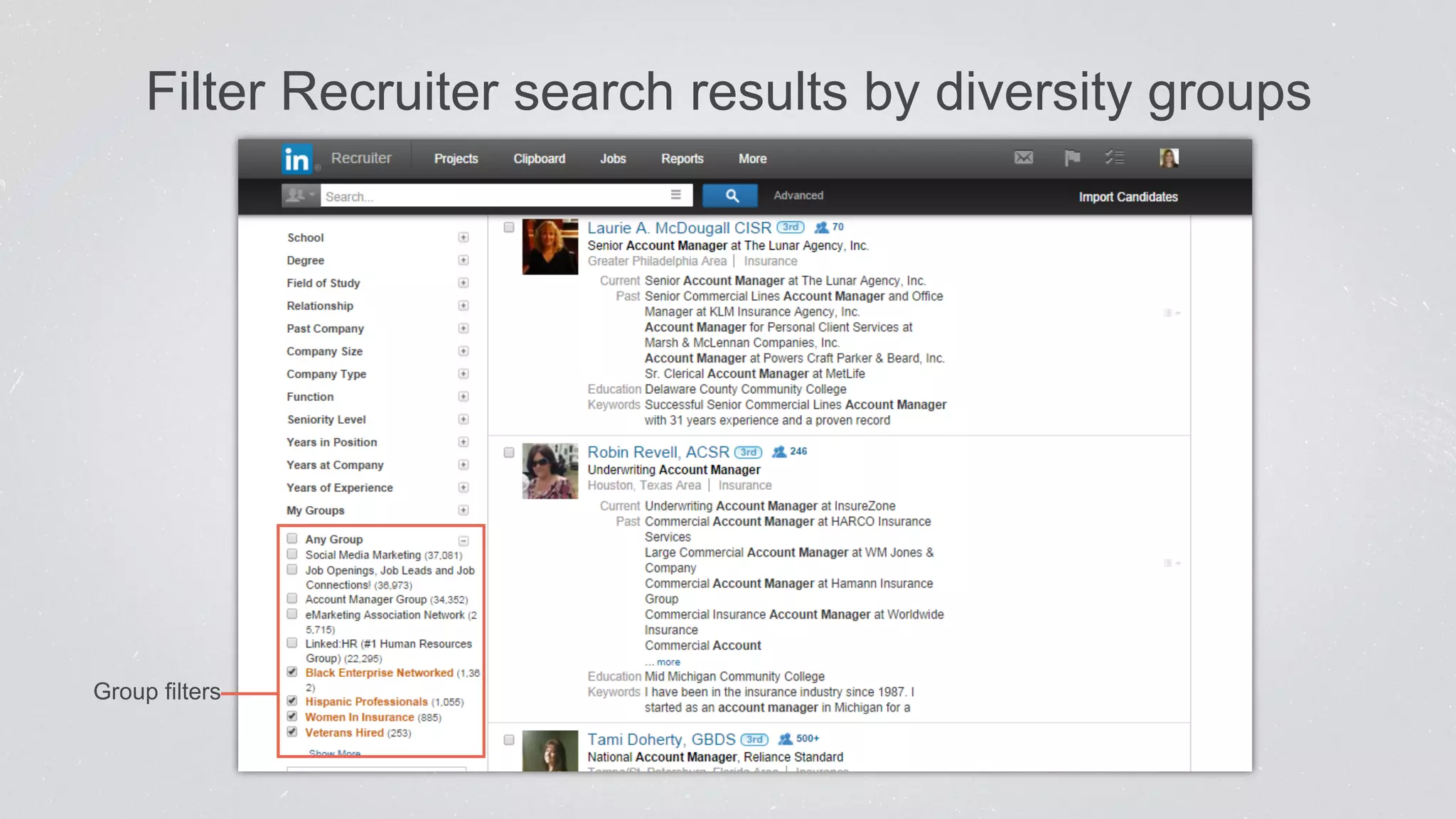Open Laurie A. McDougall CISR profile
1456x819 pixels.
[679, 228]
